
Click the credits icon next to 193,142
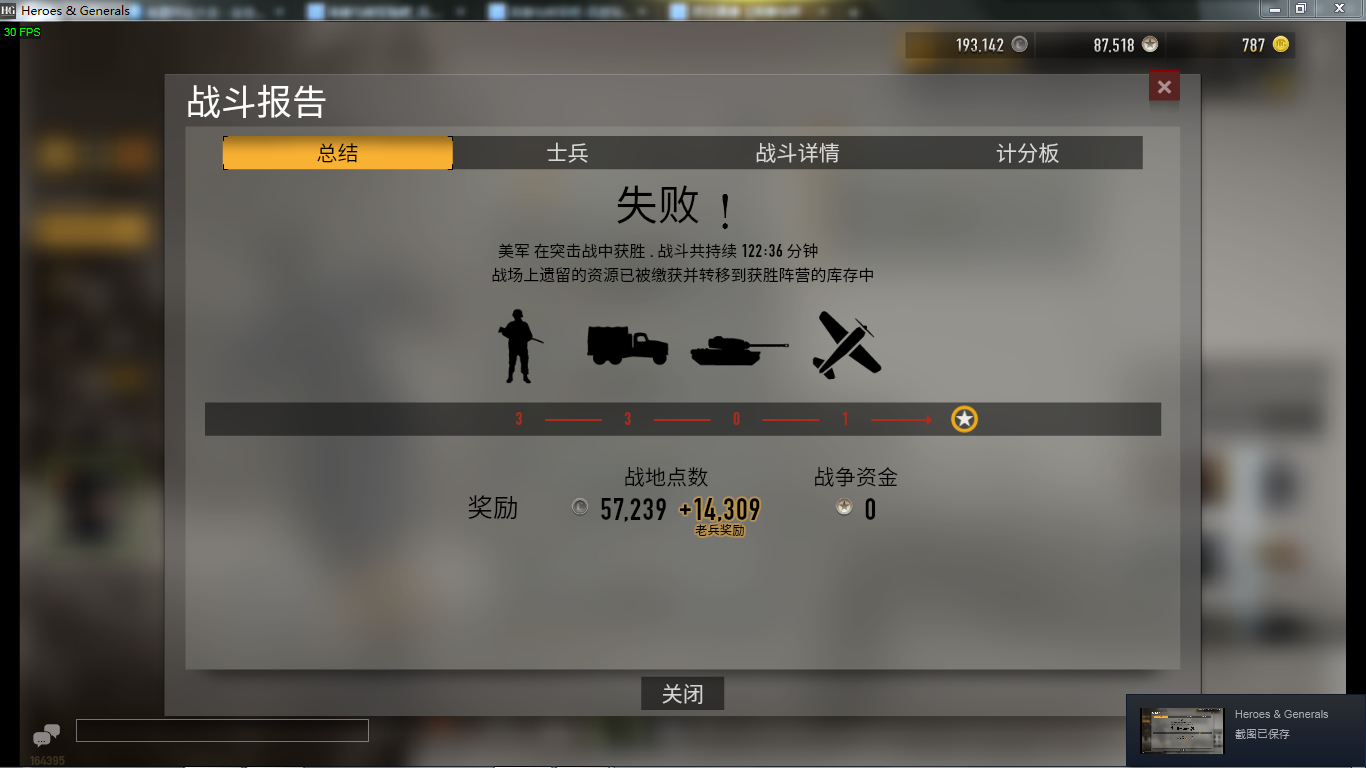pos(1019,45)
